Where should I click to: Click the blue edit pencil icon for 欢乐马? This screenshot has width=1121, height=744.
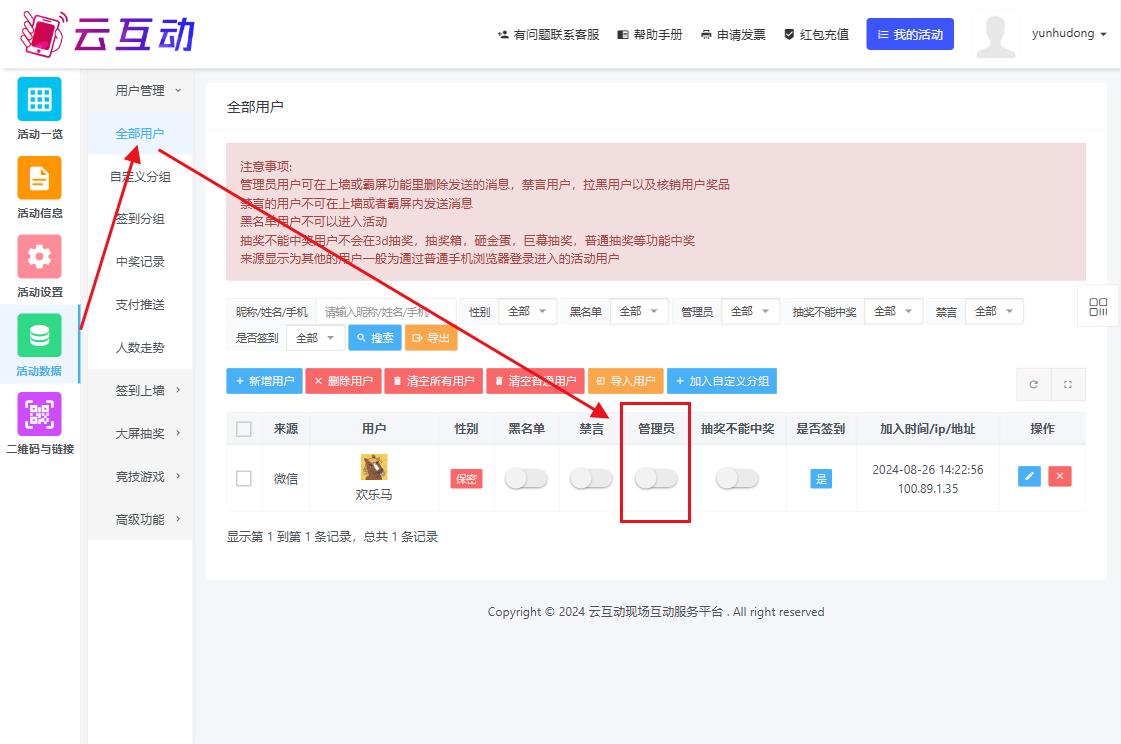pyautogui.click(x=1029, y=477)
